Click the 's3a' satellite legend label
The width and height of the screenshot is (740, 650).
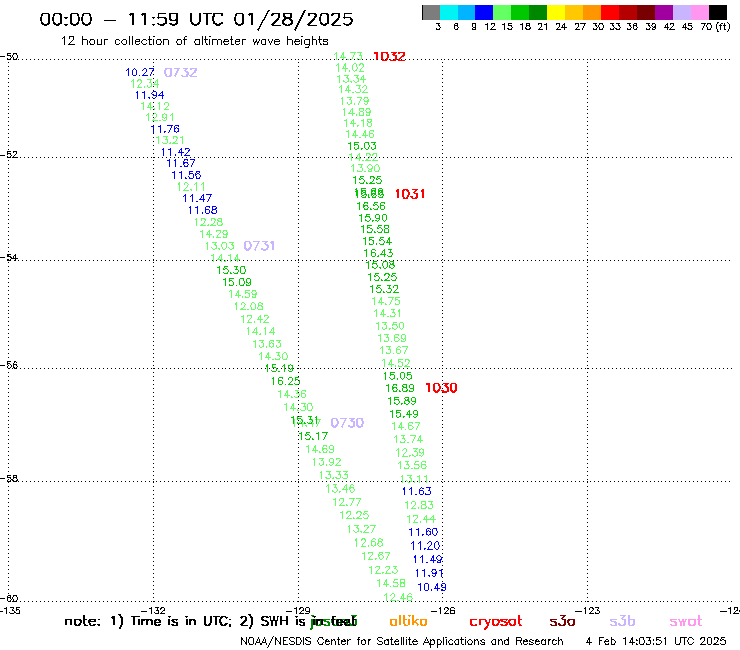(x=562, y=621)
